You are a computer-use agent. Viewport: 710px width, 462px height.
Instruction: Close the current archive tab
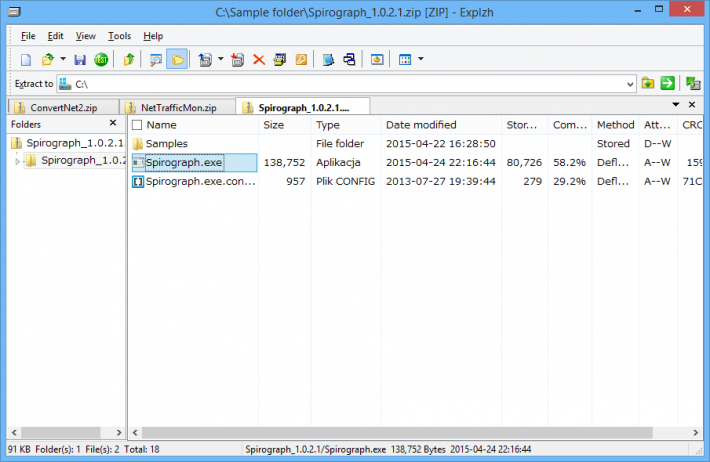[692, 105]
